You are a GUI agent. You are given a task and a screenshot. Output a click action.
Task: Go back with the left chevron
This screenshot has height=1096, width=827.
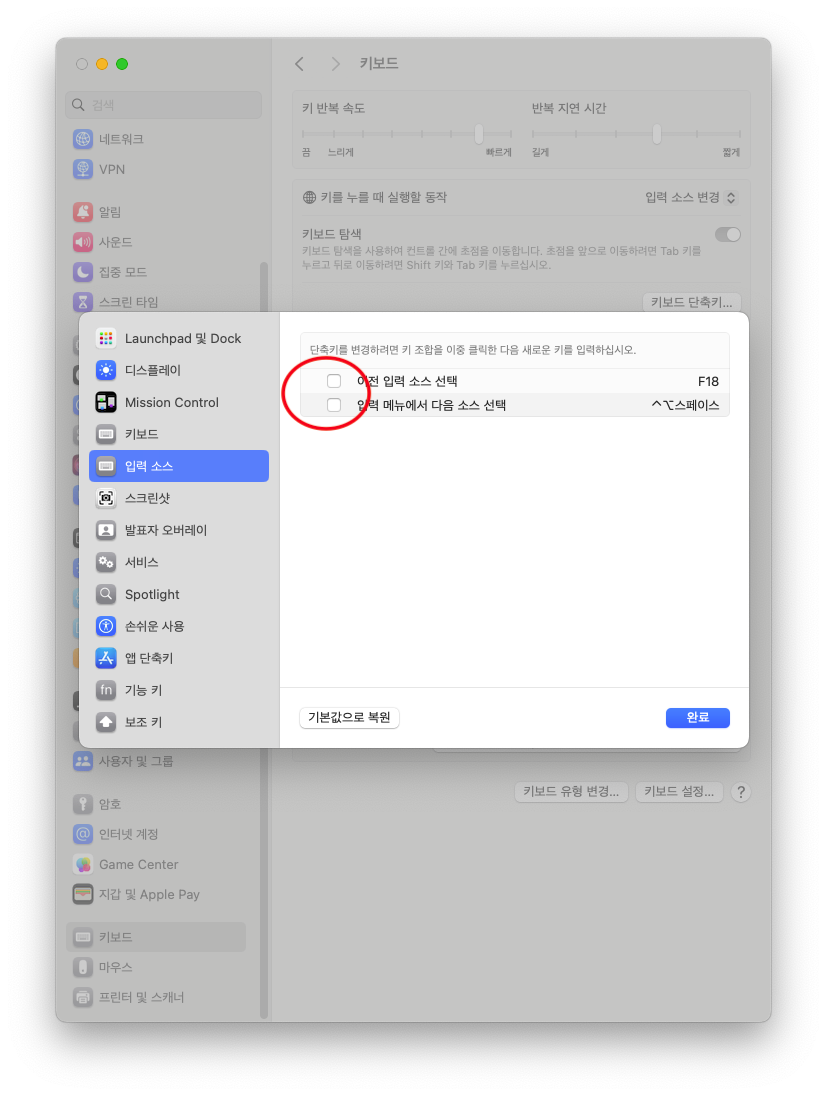299,64
